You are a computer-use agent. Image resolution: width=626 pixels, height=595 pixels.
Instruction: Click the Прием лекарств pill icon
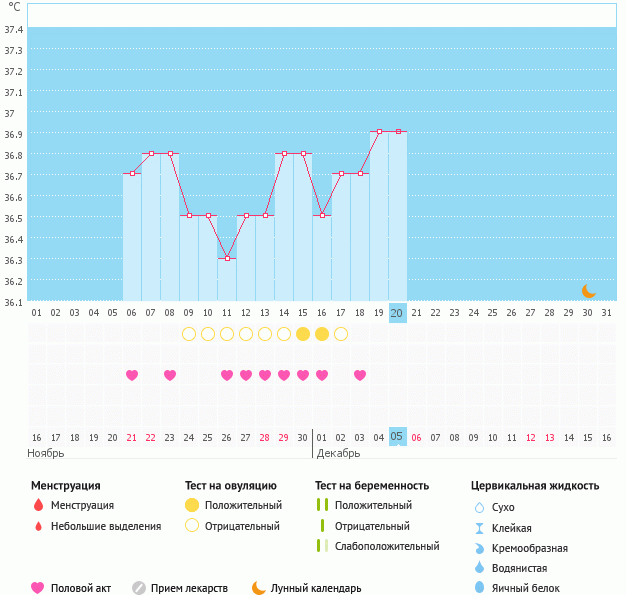point(139,588)
